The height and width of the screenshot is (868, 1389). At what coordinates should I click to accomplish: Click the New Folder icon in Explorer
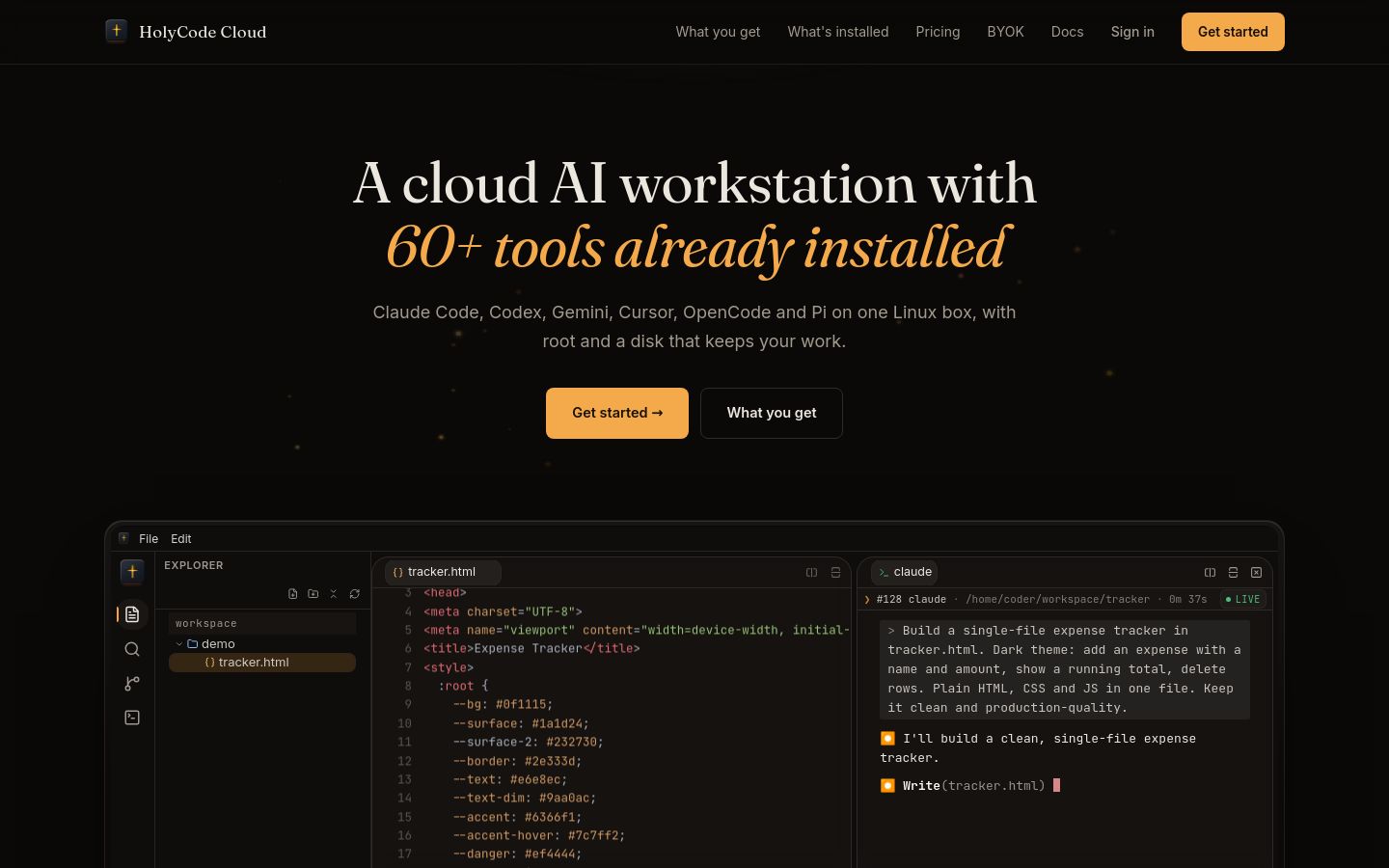coord(313,594)
